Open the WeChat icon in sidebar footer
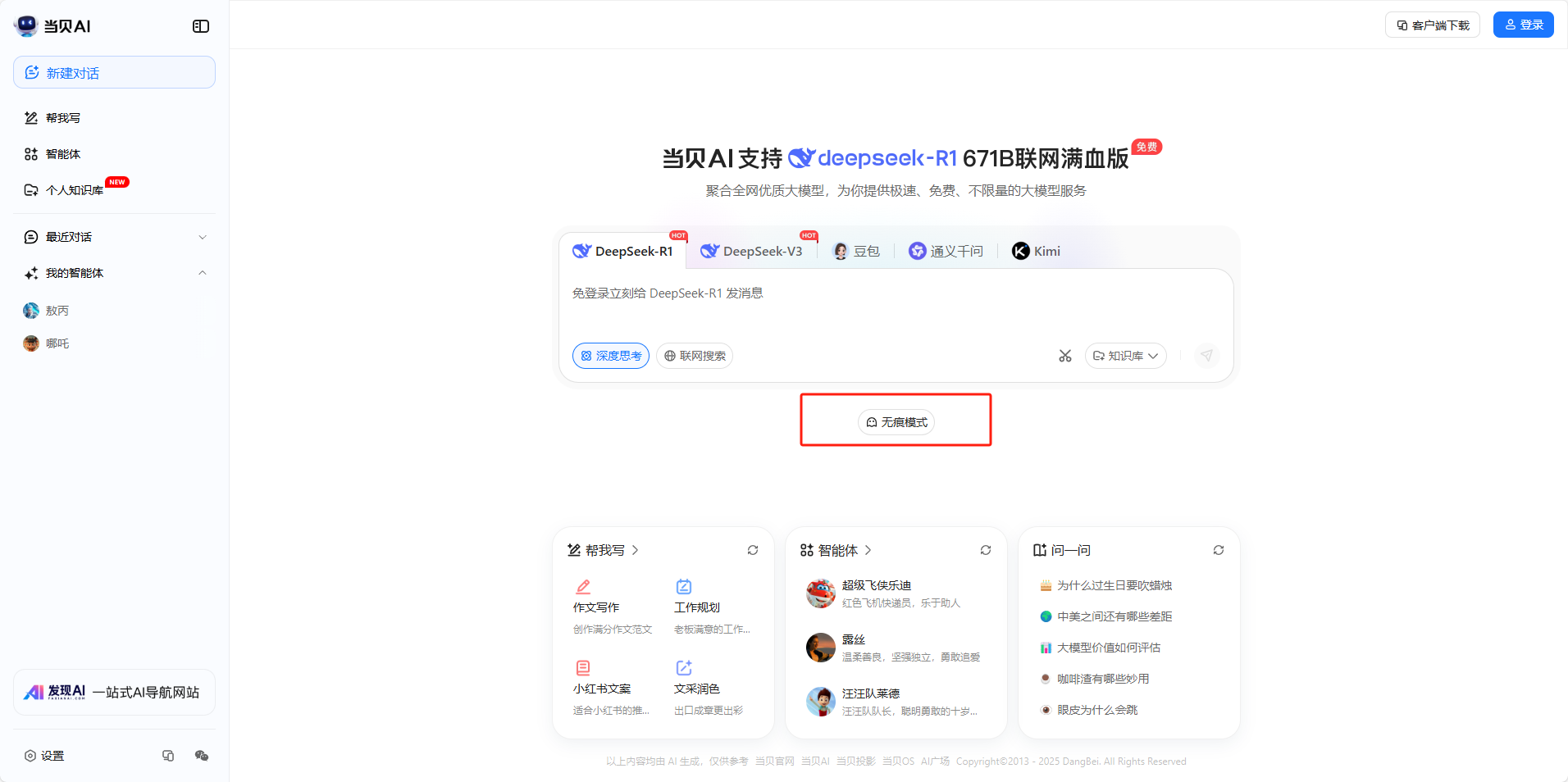The height and width of the screenshot is (782, 1568). click(202, 756)
